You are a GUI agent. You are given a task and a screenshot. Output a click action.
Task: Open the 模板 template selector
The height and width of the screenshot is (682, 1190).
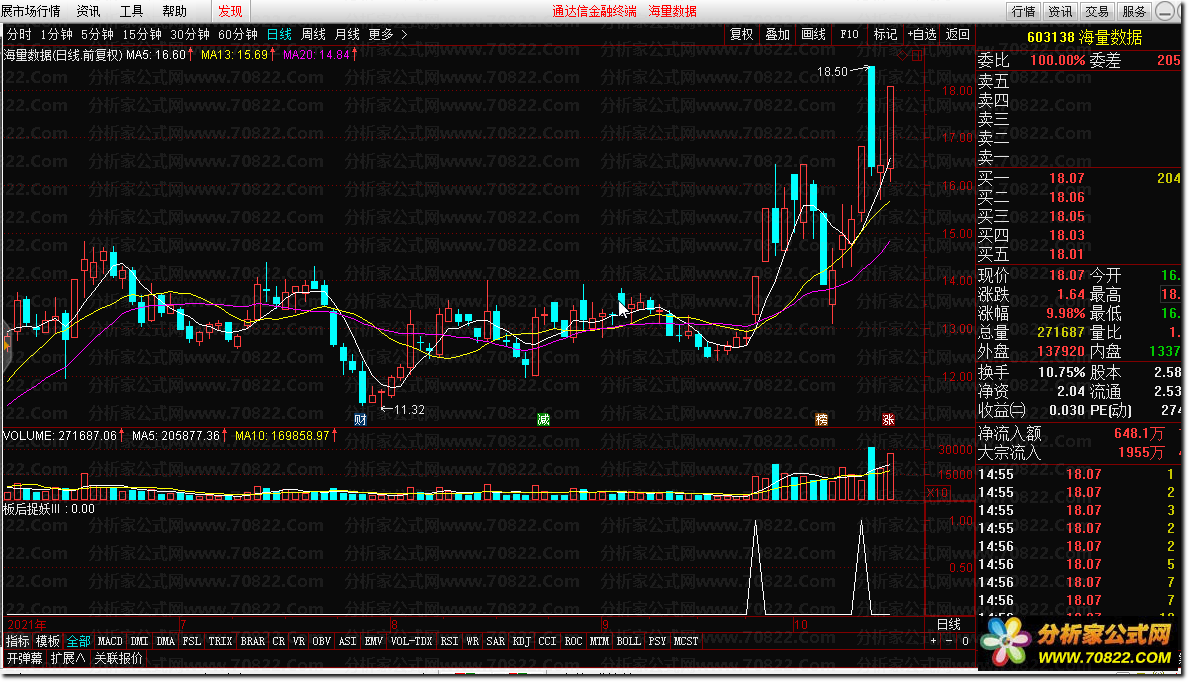coord(48,641)
